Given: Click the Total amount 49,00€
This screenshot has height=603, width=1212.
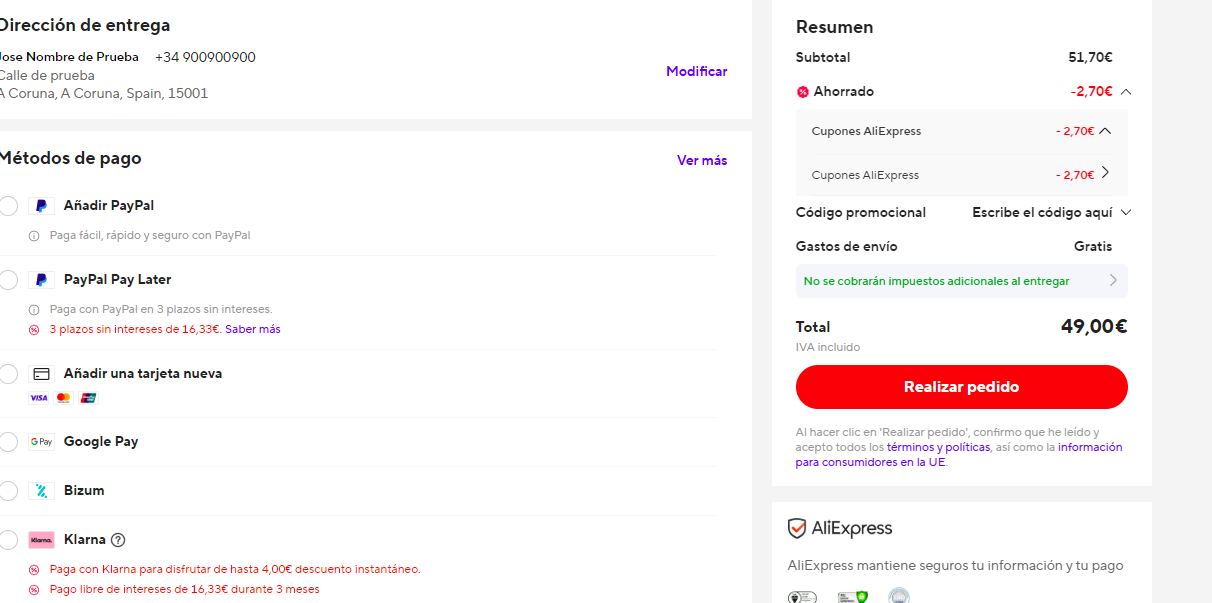Looking at the screenshot, I should (x=1094, y=326).
